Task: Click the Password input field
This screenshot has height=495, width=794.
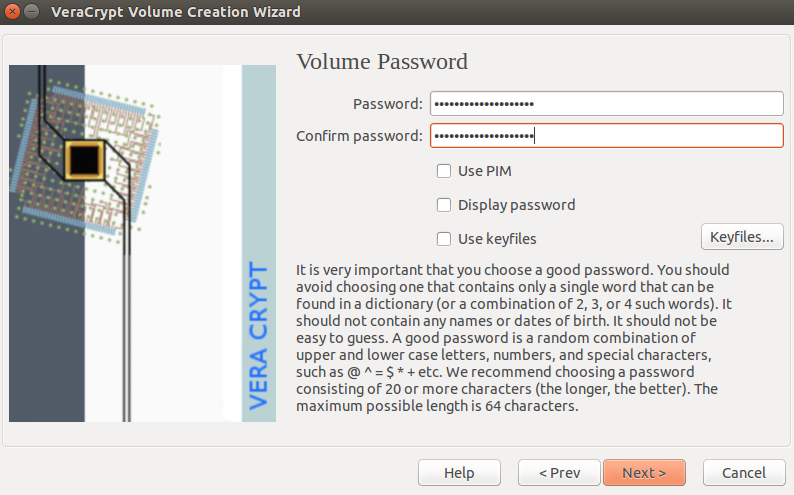Action: 607,104
